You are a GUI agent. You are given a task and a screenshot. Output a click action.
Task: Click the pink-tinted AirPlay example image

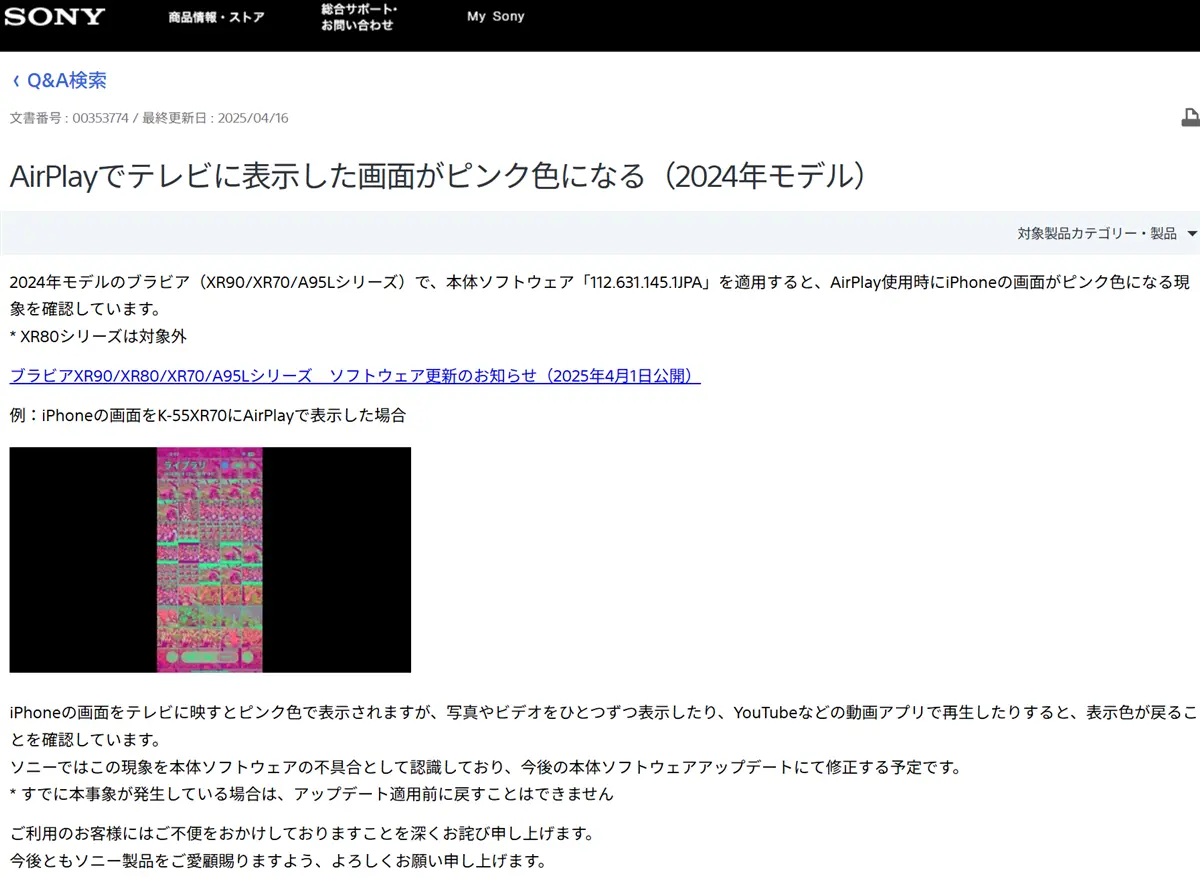click(210, 559)
